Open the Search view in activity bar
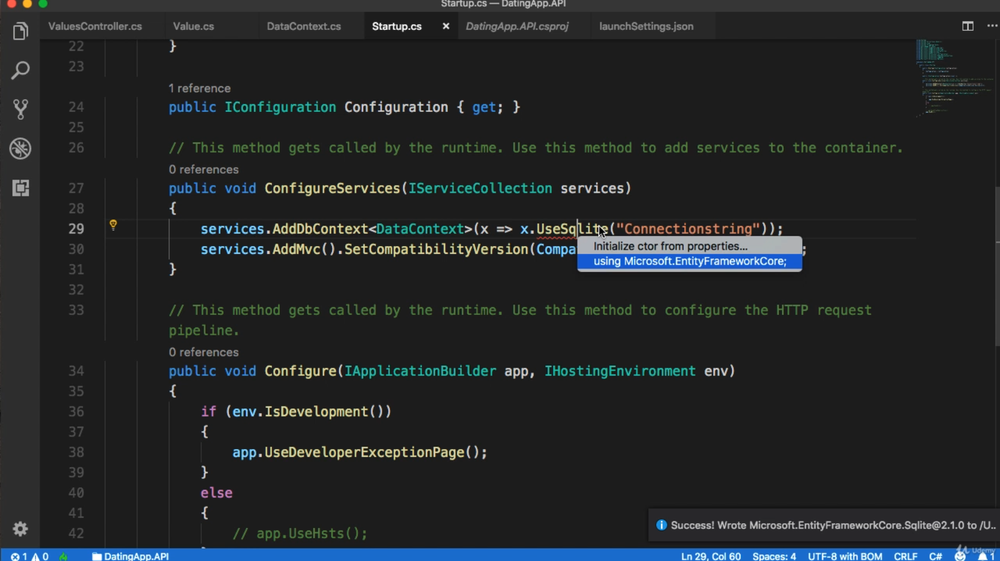The width and height of the screenshot is (1000, 561). pos(20,70)
